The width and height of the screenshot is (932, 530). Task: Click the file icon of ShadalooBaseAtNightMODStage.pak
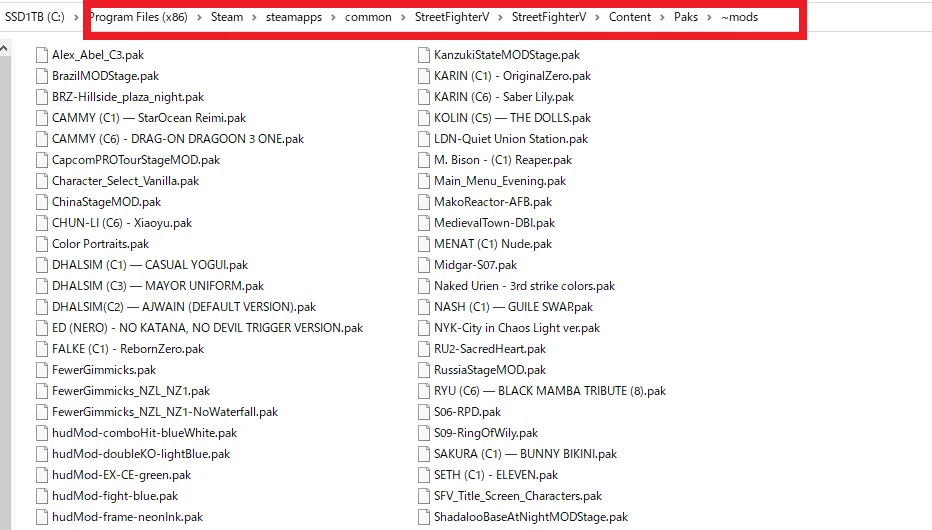click(x=424, y=517)
